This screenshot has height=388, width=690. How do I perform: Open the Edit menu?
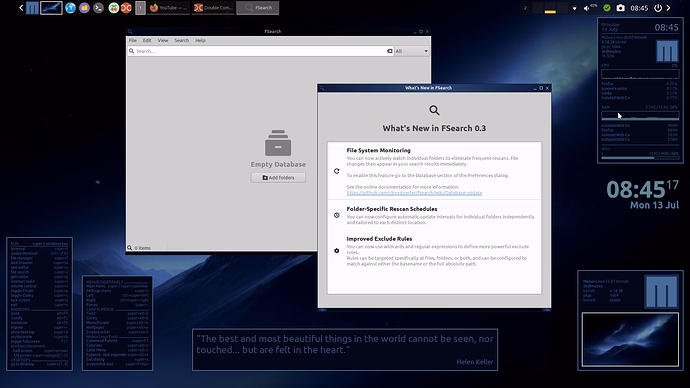[x=147, y=40]
